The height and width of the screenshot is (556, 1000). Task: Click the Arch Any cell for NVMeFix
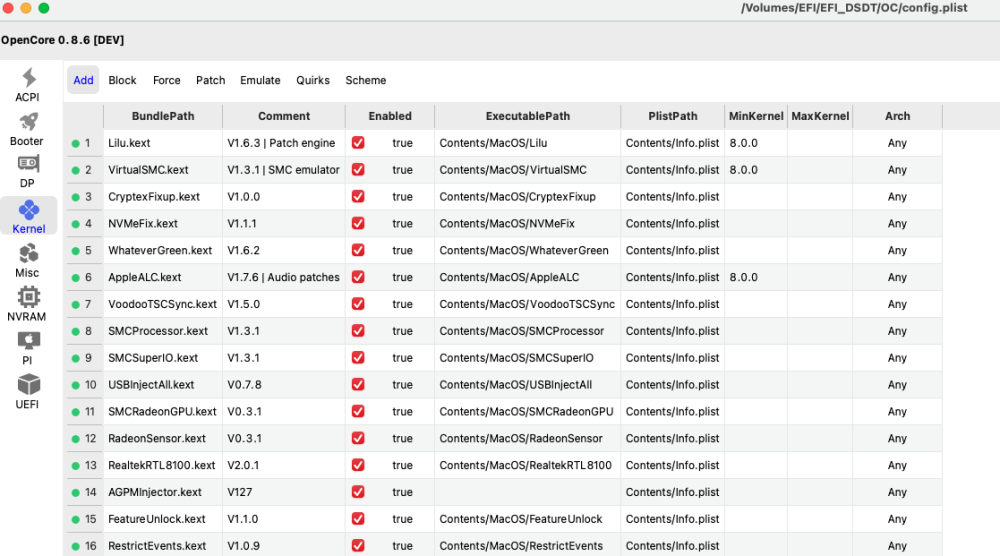pos(897,223)
